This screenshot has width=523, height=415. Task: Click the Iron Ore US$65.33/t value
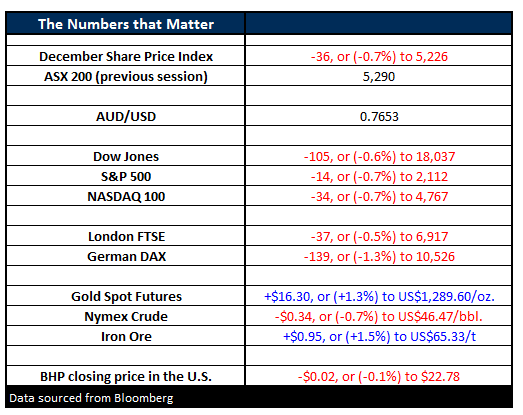coord(379,337)
